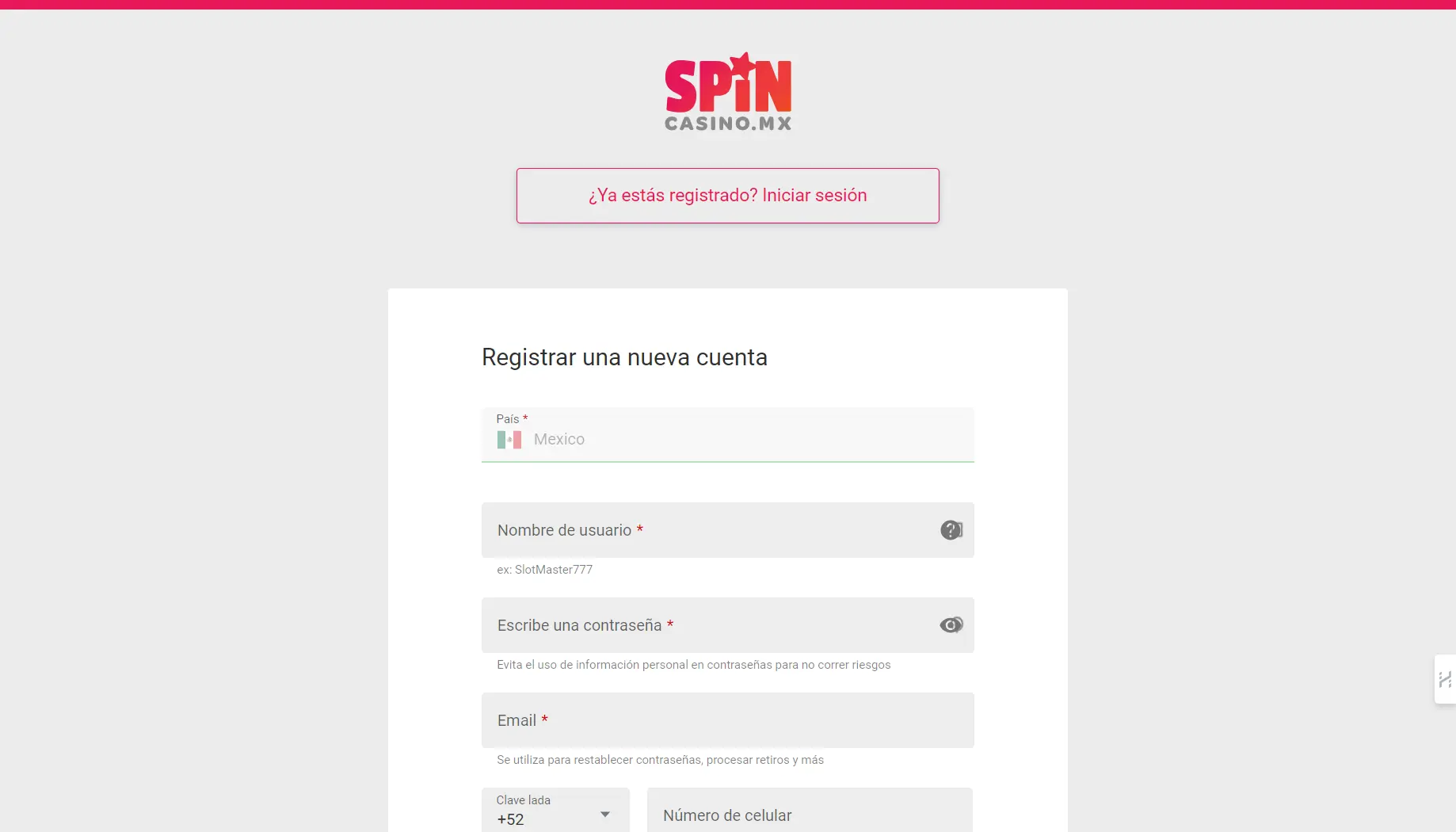Focus the Número de celular field
The width and height of the screenshot is (1456, 832).
pos(809,815)
